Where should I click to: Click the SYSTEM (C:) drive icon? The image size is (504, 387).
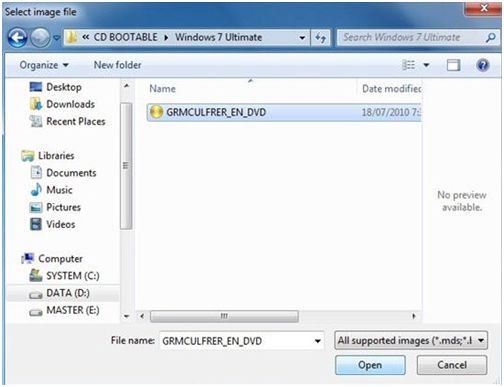coord(36,275)
